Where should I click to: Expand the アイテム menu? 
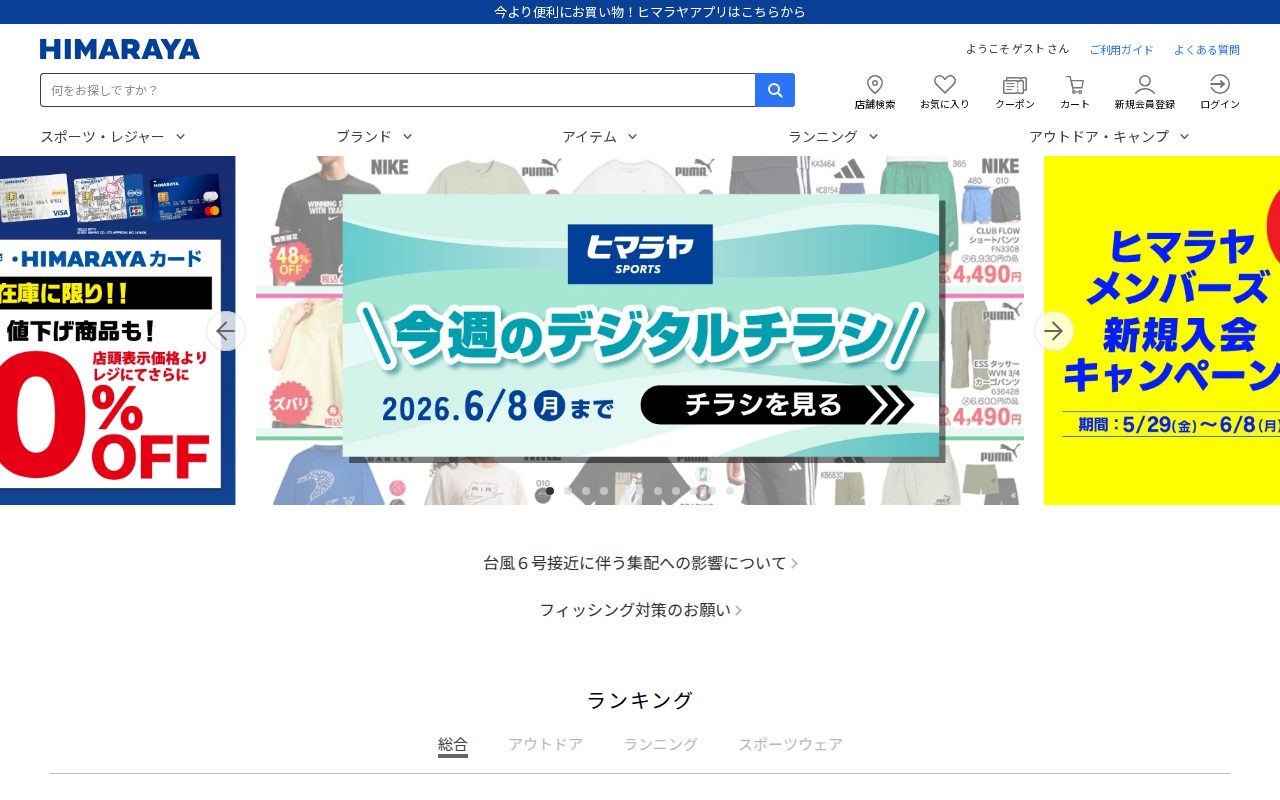600,136
